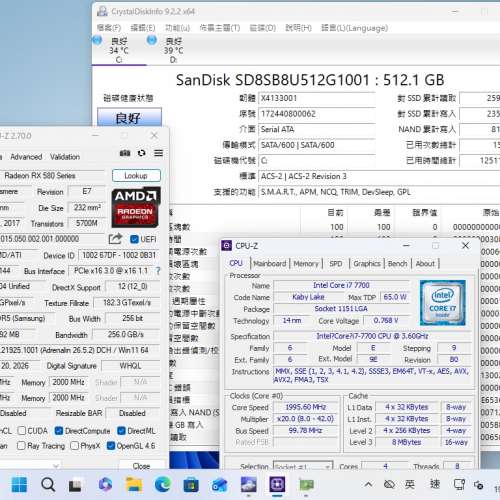
Task: Switch to CPU-Z purple taskbar icon
Action: (277, 484)
